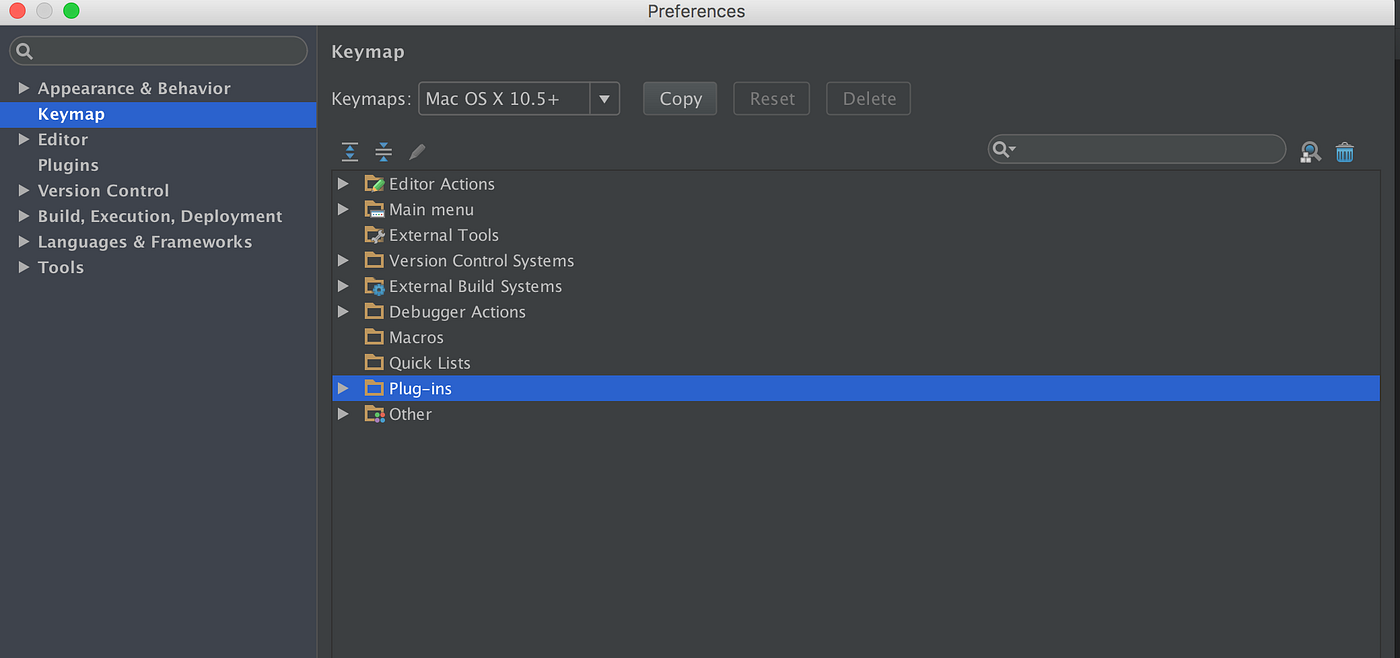The image size is (1400, 658).
Task: Click the Editor Actions folder icon
Action: tap(373, 183)
